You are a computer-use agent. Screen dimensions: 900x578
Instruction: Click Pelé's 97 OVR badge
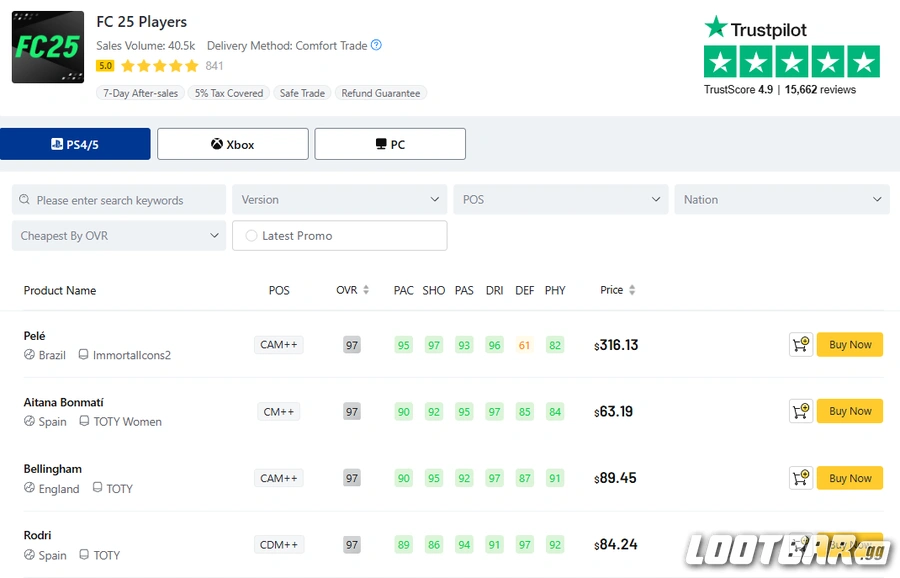pyautogui.click(x=352, y=345)
